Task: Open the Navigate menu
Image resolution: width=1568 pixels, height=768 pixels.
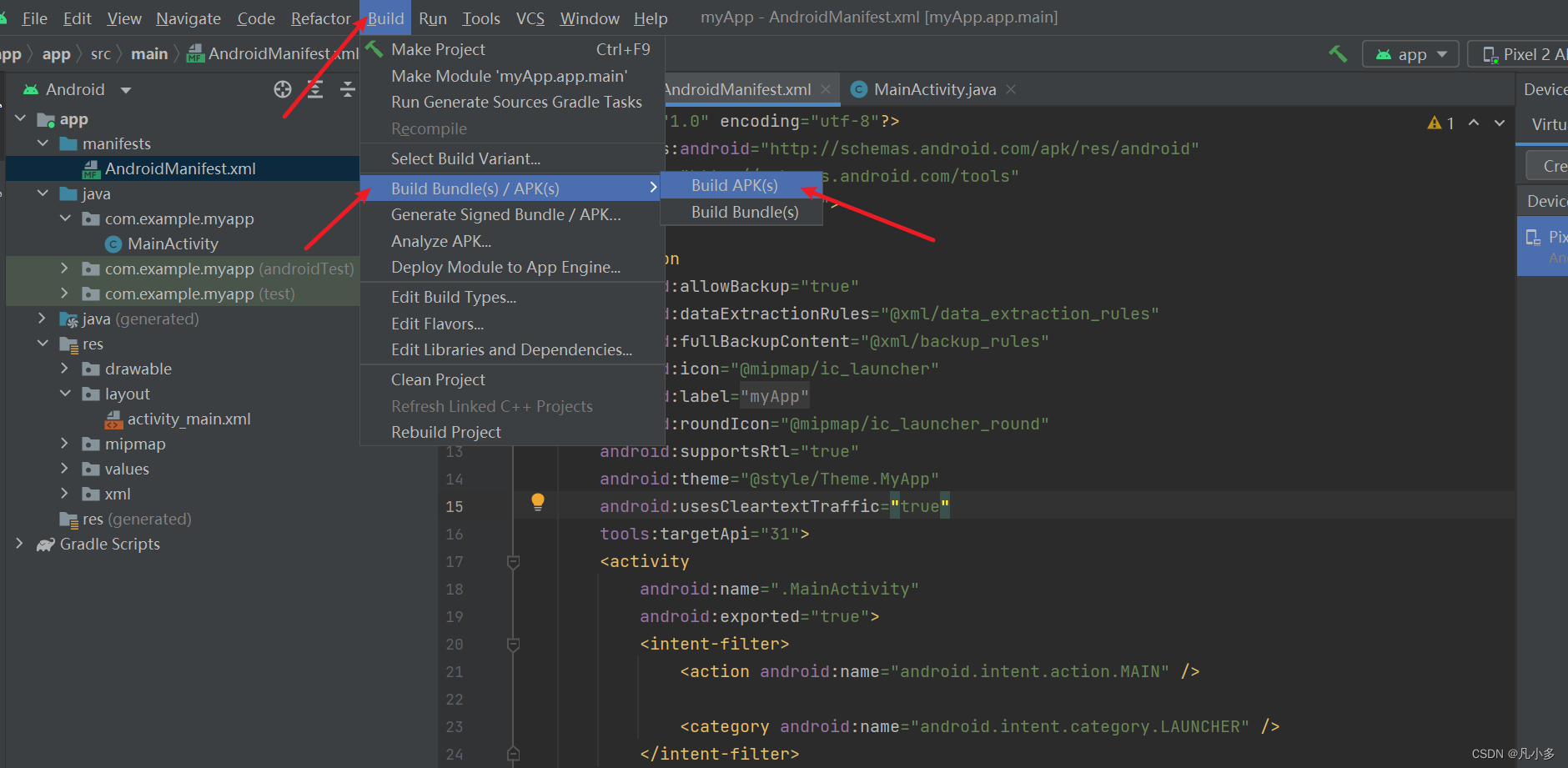Action: coord(188,18)
